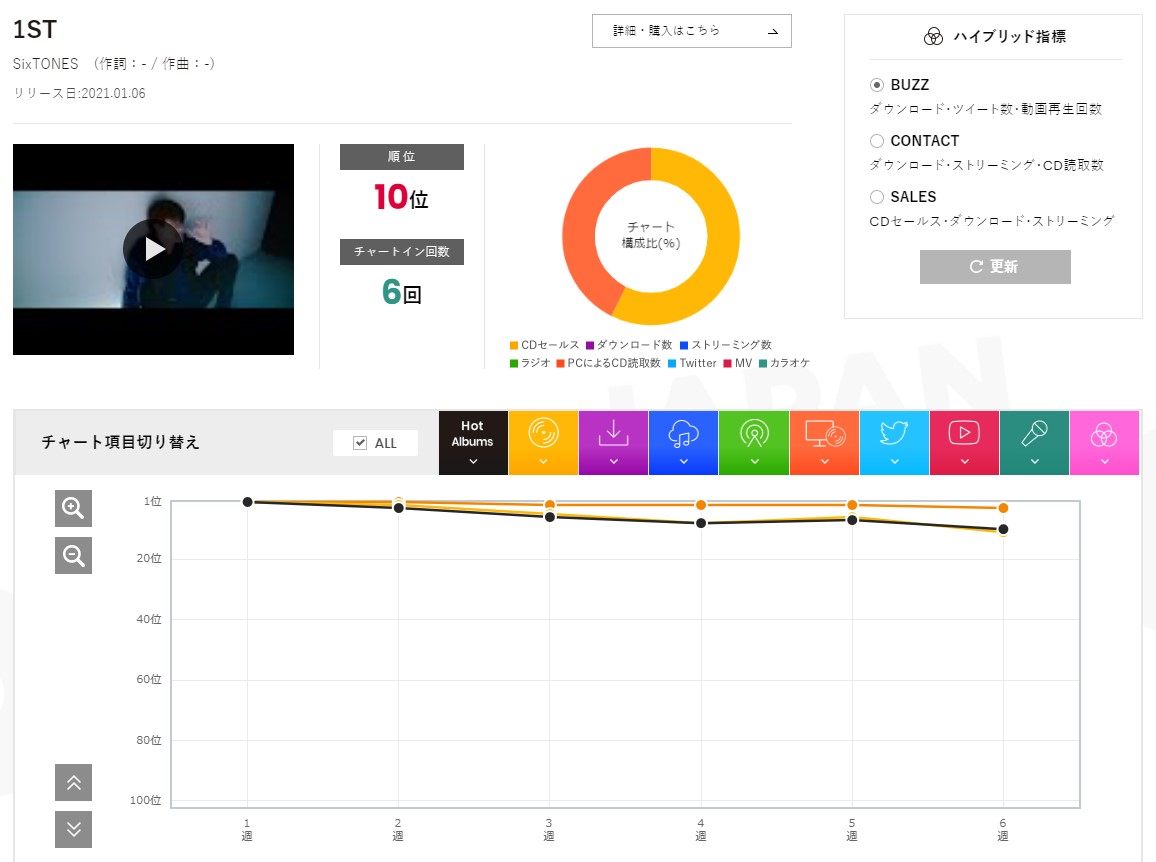Image resolution: width=1156 pixels, height=862 pixels.
Task: Click orange week 3 data point
Action: [x=549, y=505]
